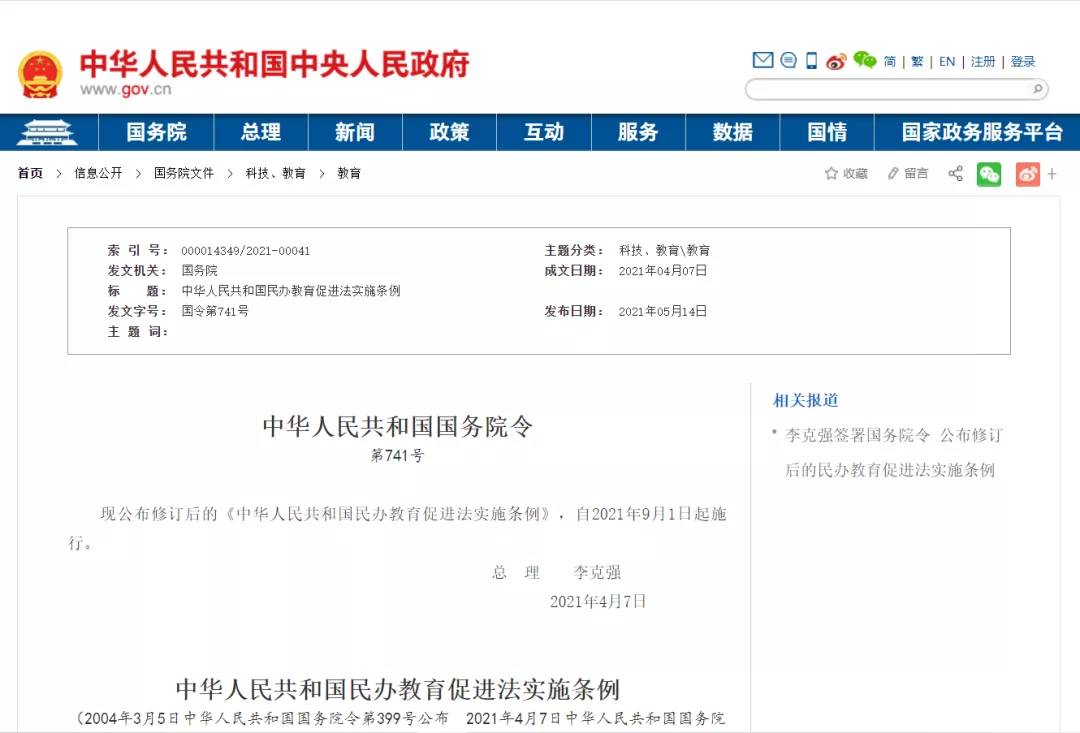
Task: Switch to traditional Chinese 繁
Action: coord(917,62)
